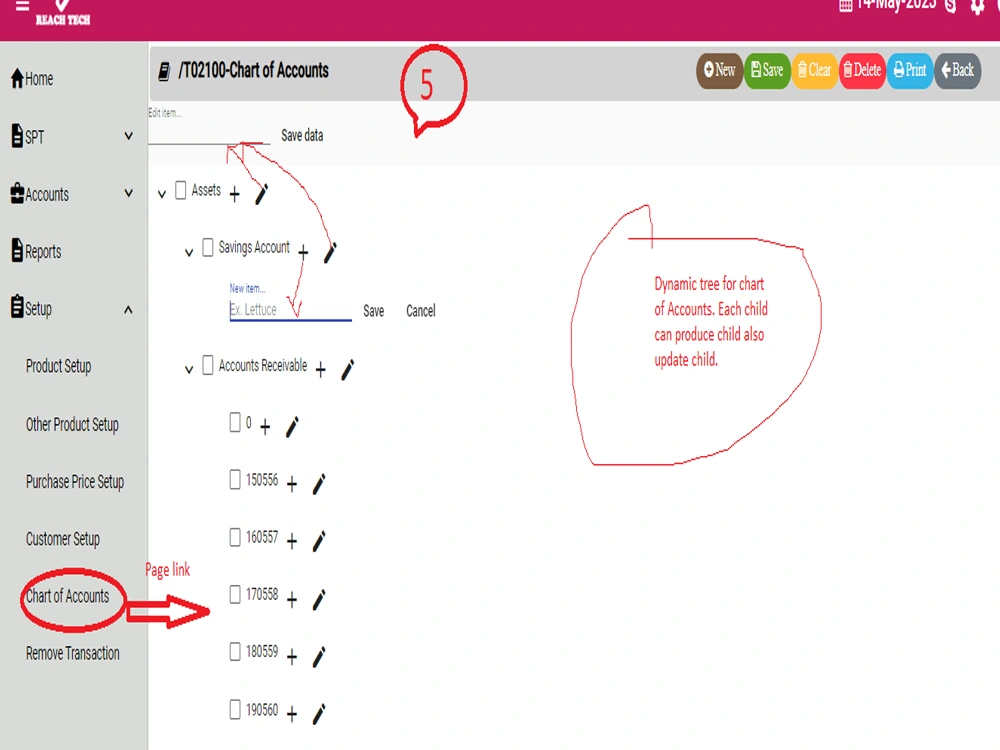Click the red Delete button

pyautogui.click(x=862, y=70)
